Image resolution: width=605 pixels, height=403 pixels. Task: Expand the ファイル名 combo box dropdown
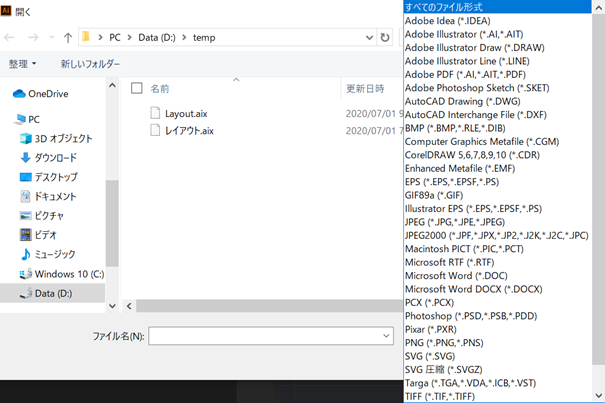click(x=386, y=336)
